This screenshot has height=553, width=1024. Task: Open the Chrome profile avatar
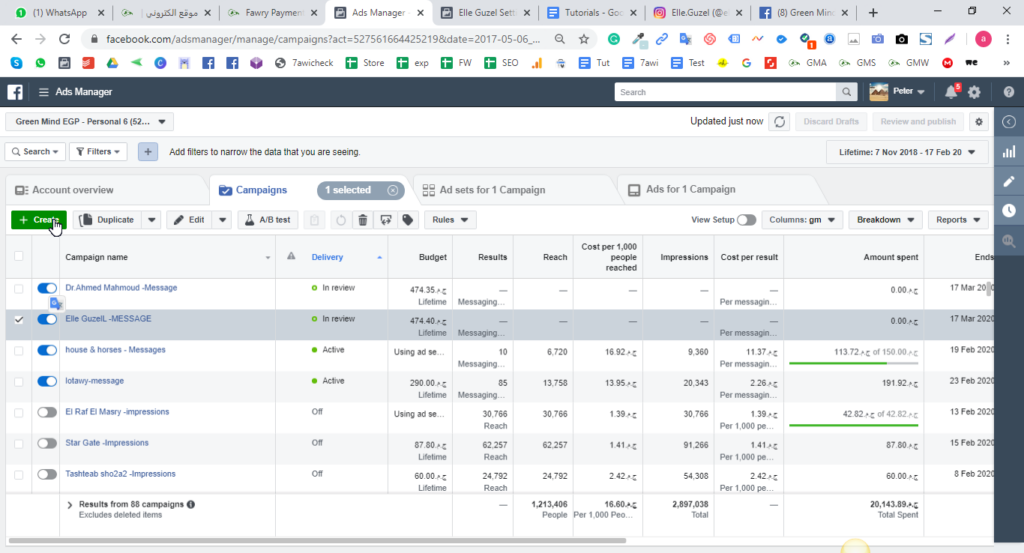tap(983, 39)
